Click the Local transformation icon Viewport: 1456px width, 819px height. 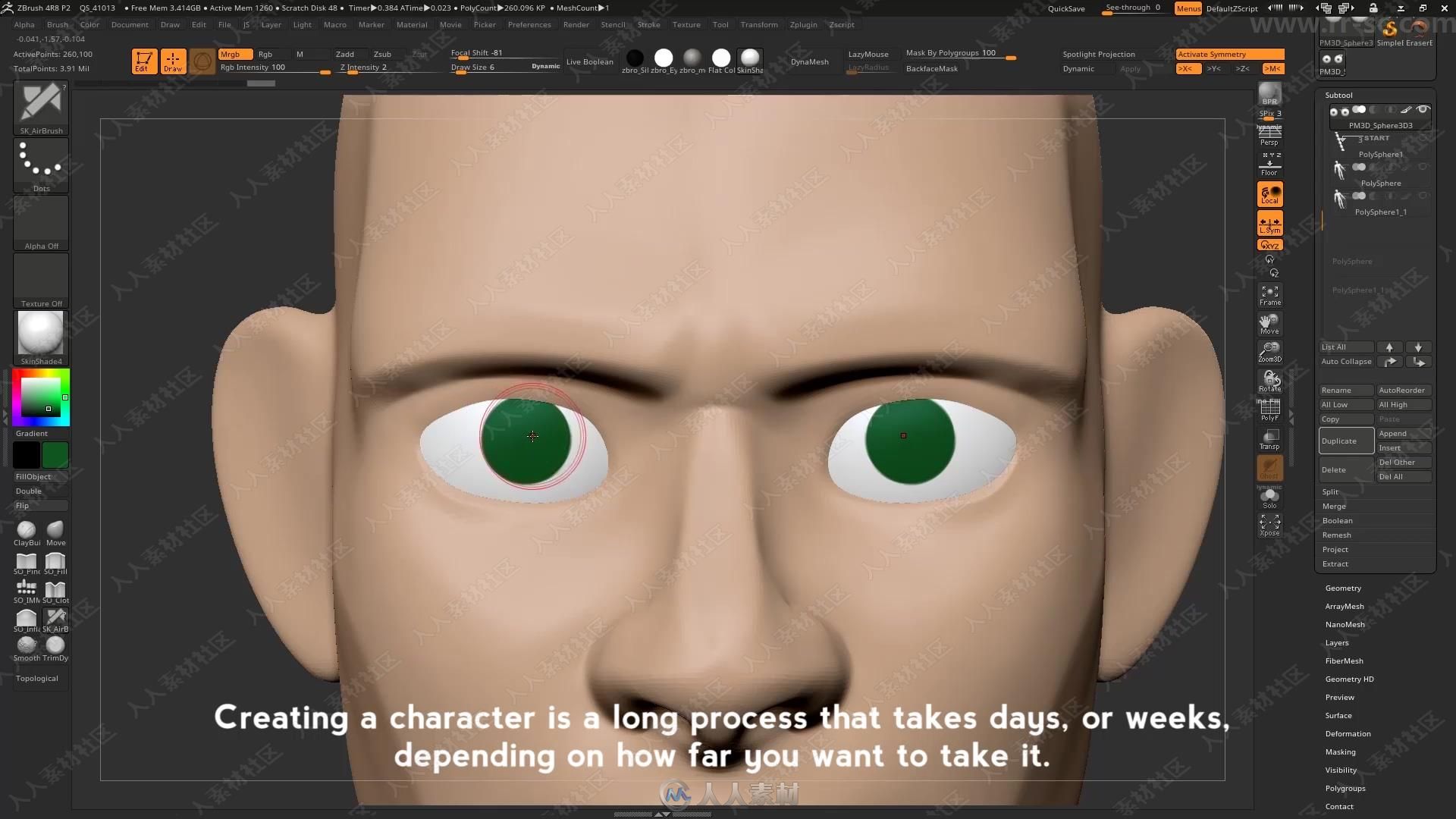[x=1269, y=196]
